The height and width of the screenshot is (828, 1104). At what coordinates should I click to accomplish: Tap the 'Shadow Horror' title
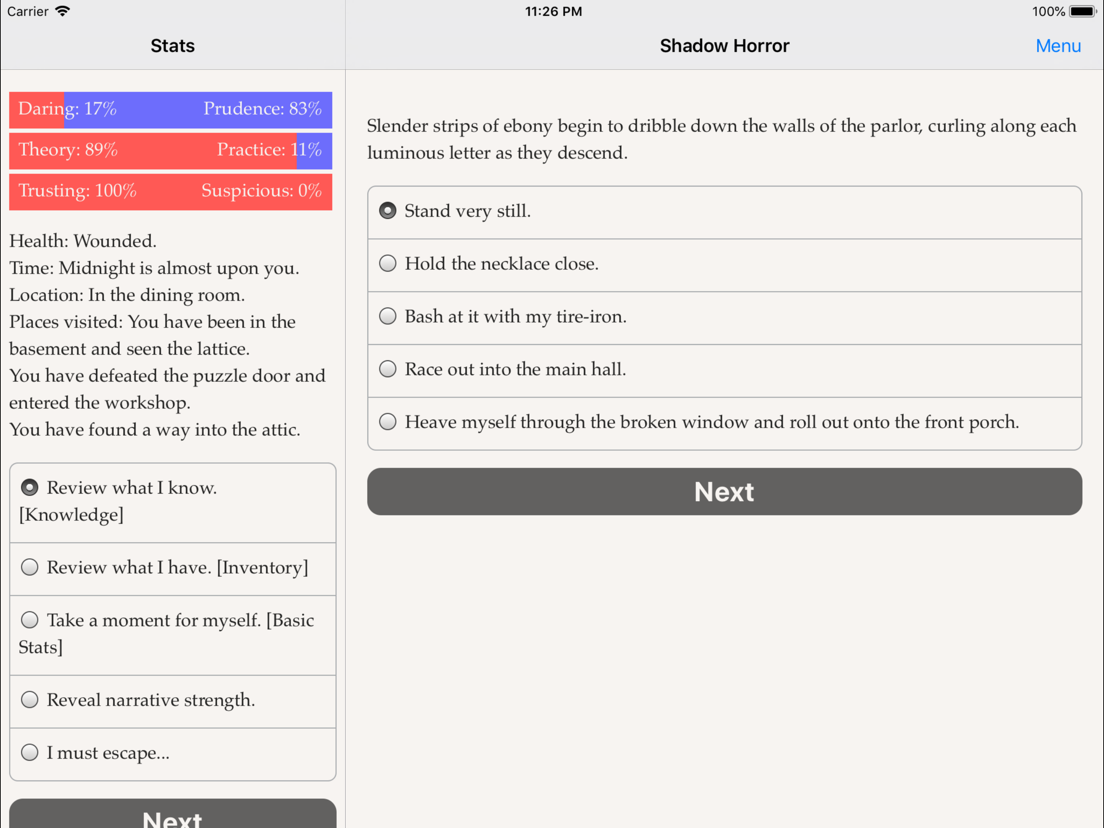[724, 46]
